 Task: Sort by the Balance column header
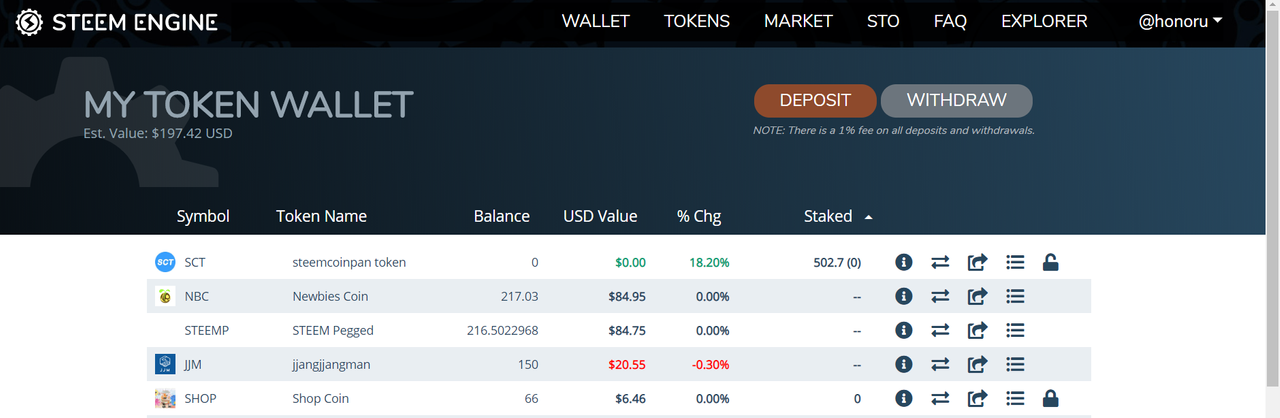click(502, 216)
